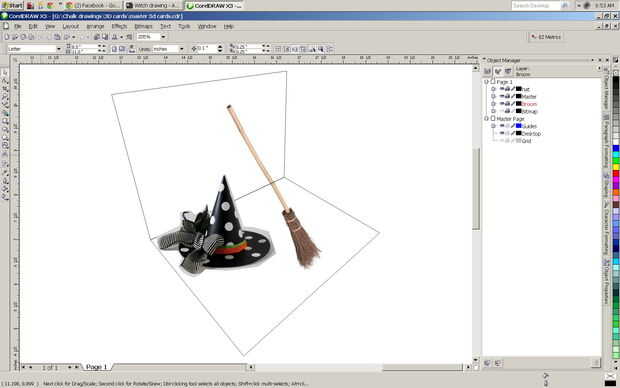Viewport: 620px width, 388px height.
Task: Open the zoom level dropdown
Action: point(163,37)
